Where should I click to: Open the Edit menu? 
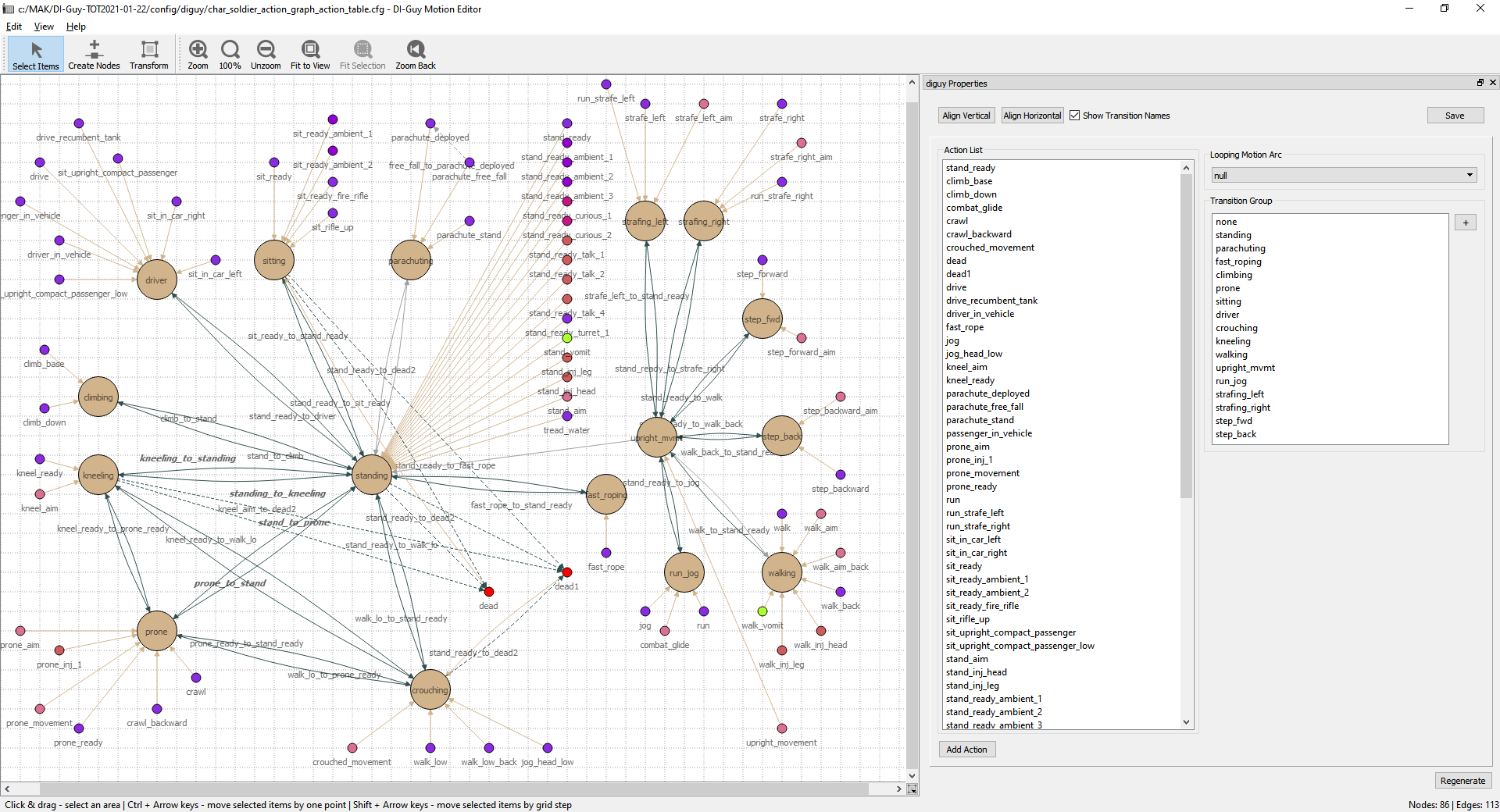click(14, 27)
